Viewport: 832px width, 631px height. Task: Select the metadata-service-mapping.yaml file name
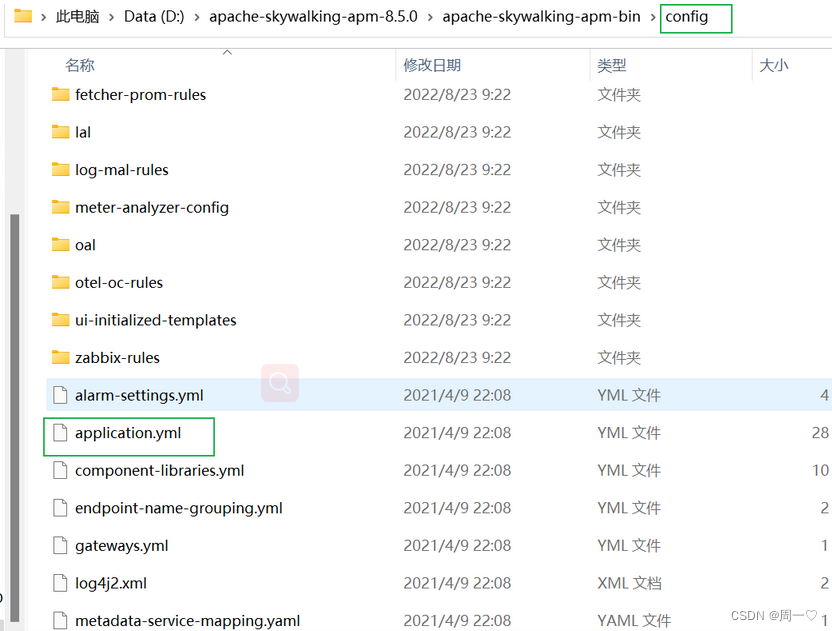pos(187,621)
